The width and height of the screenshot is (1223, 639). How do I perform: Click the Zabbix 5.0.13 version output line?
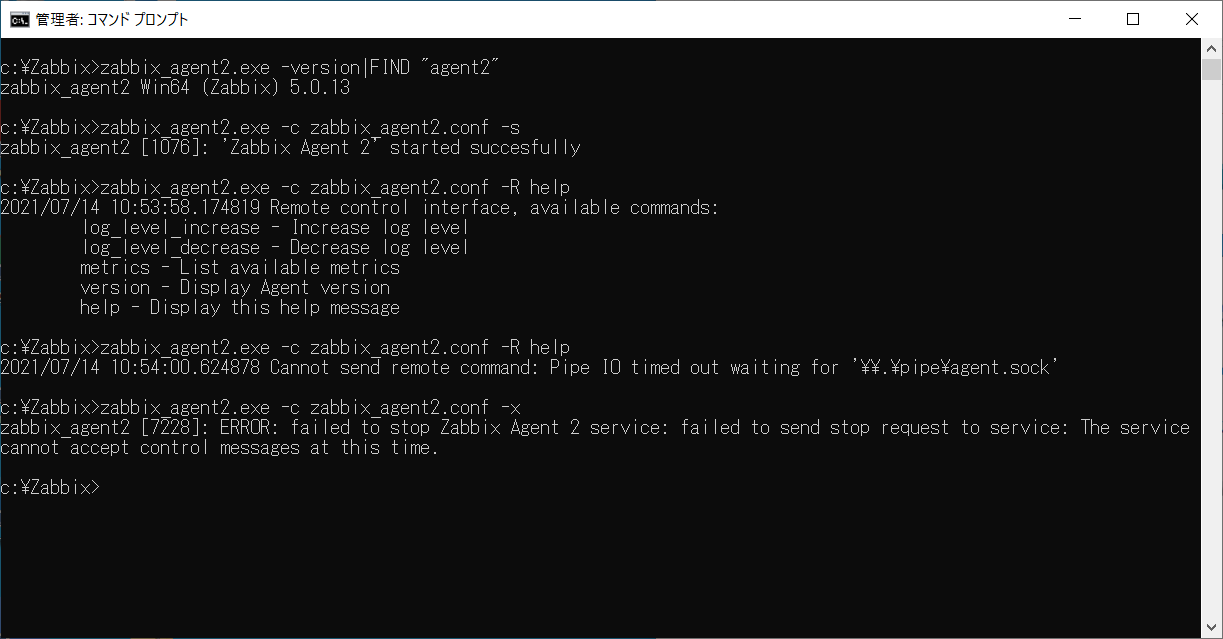pos(175,87)
